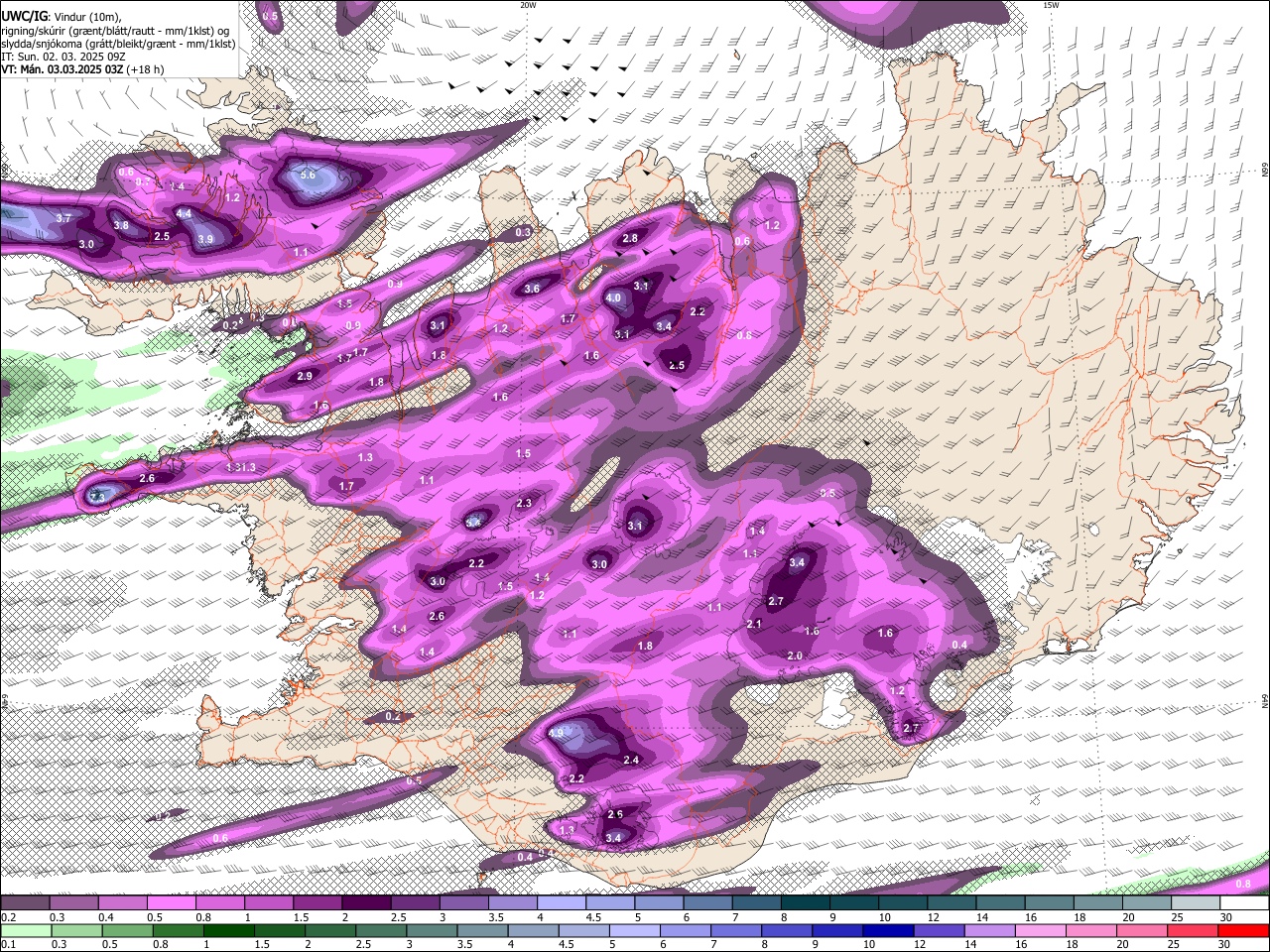Click the VT: Mán. 03.03.2025 03Z line

click(x=82, y=69)
